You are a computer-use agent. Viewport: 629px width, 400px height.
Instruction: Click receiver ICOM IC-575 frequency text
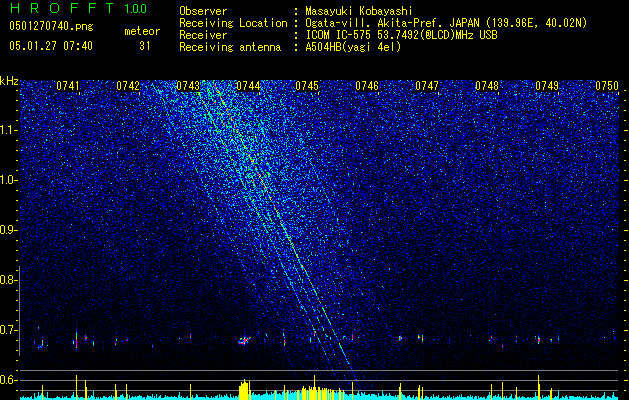point(401,35)
